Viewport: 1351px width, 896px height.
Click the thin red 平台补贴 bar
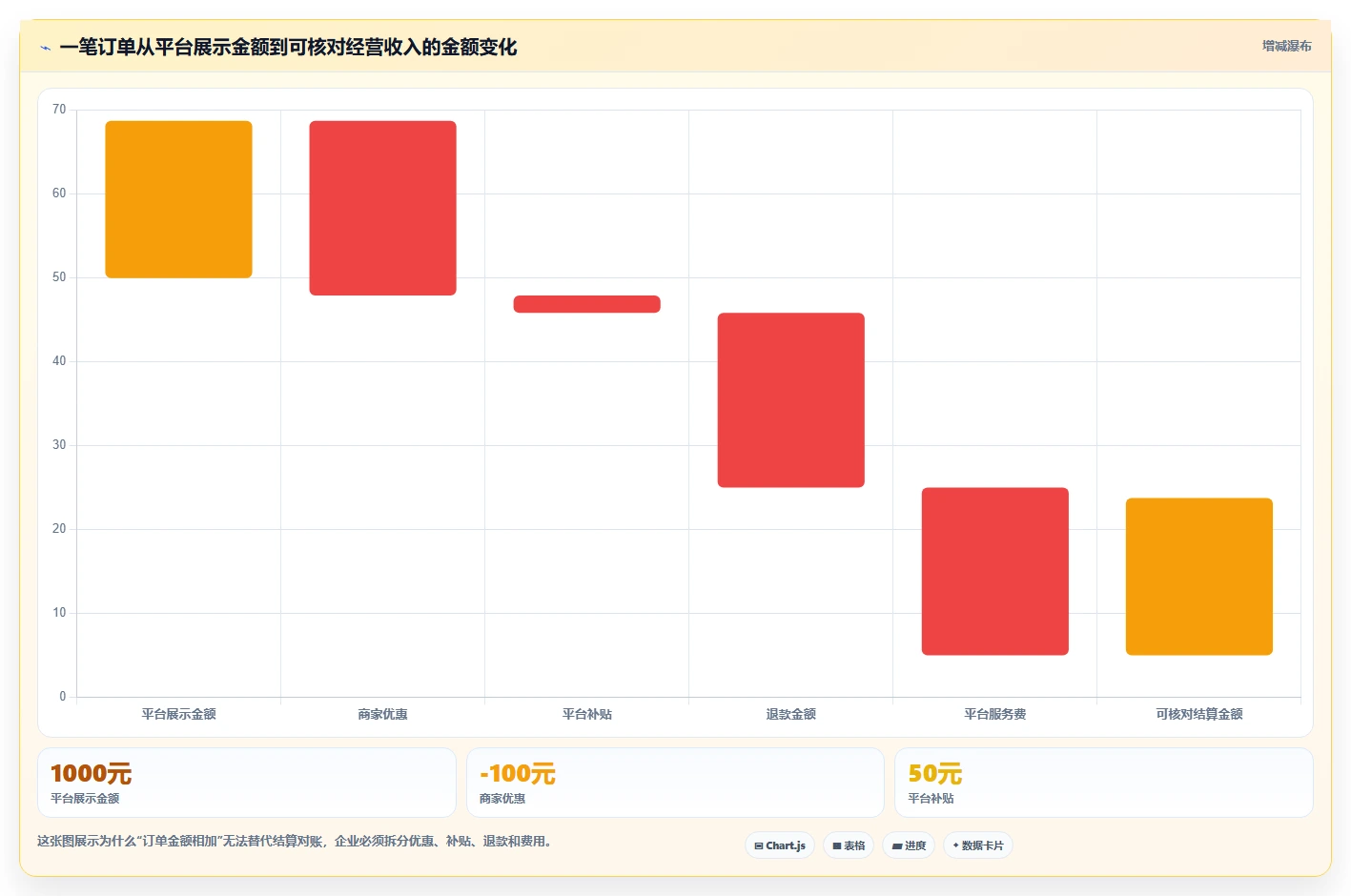pos(586,304)
